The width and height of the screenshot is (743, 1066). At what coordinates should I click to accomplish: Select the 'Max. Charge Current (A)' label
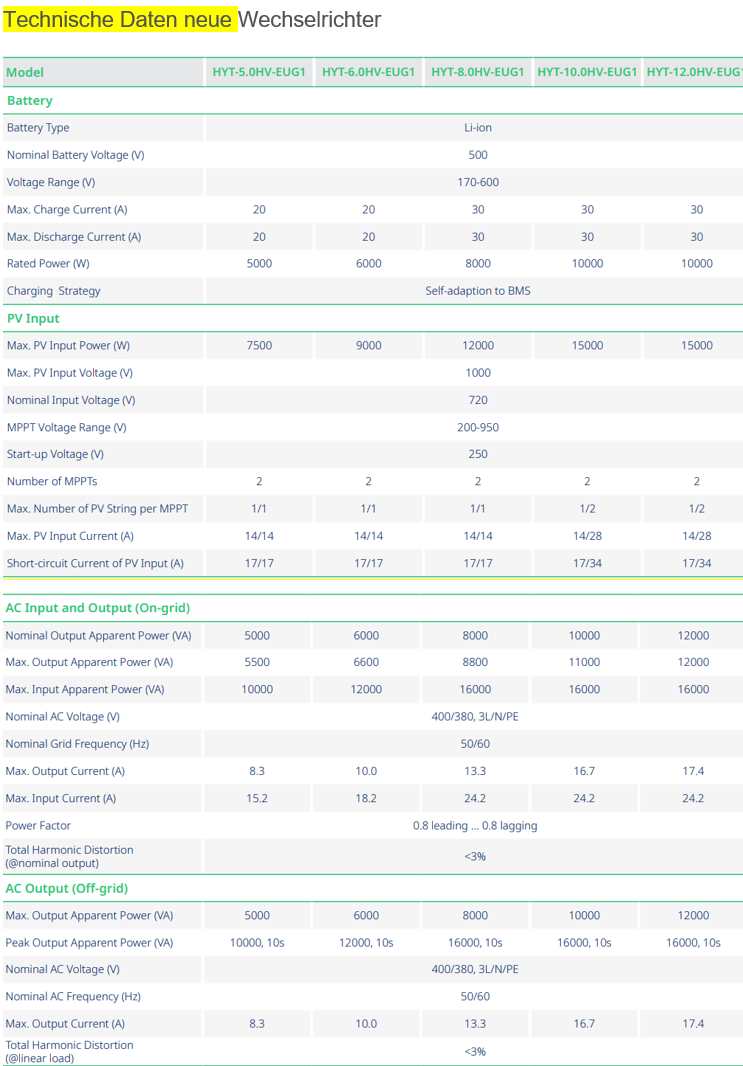pyautogui.click(x=67, y=209)
